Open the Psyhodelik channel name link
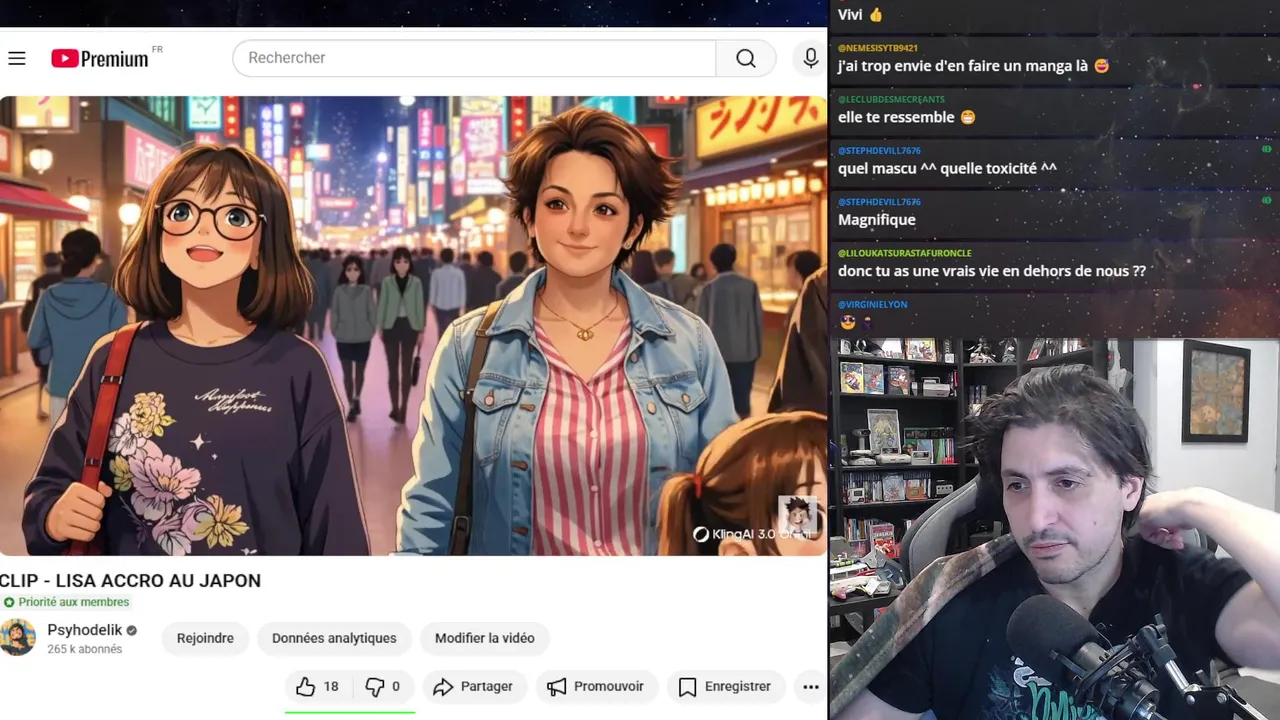 [84, 630]
